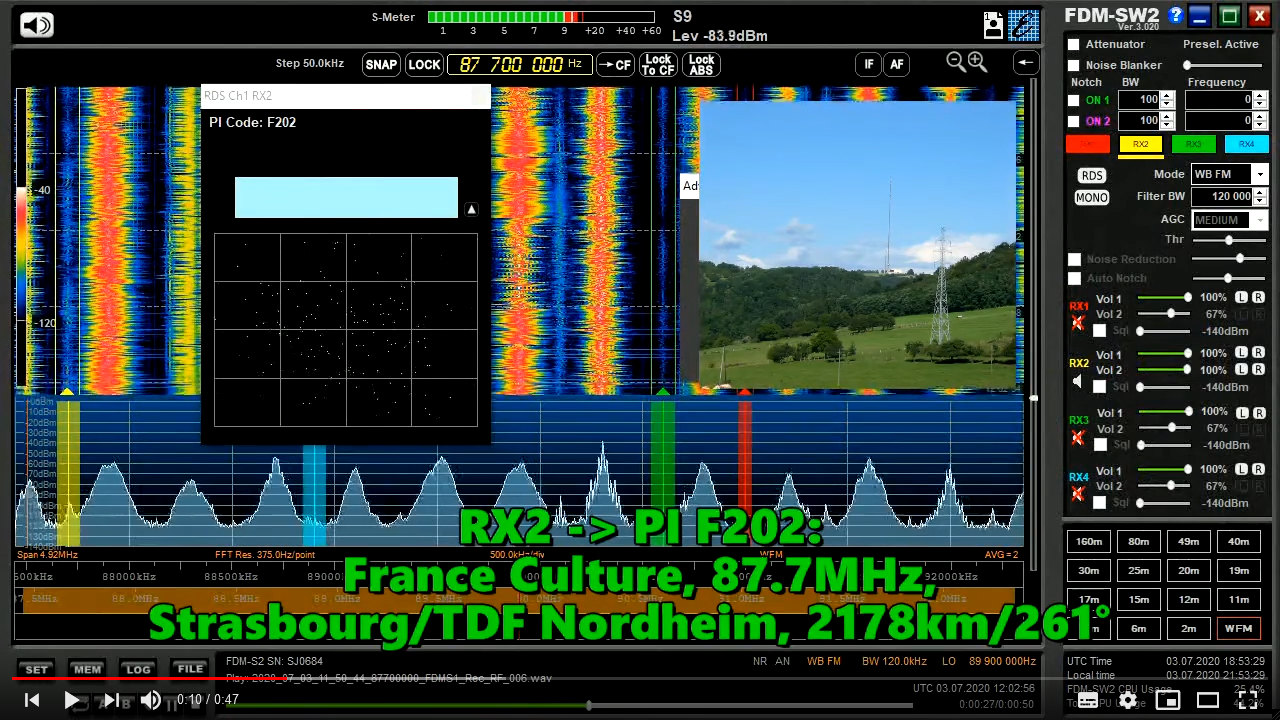Select the 20m band button
1280x720 pixels.
[x=1188, y=571]
